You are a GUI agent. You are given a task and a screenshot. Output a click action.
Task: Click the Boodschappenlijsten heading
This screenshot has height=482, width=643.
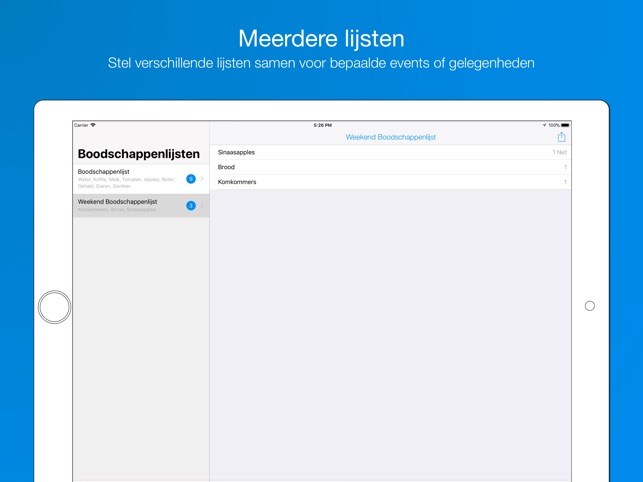click(139, 154)
